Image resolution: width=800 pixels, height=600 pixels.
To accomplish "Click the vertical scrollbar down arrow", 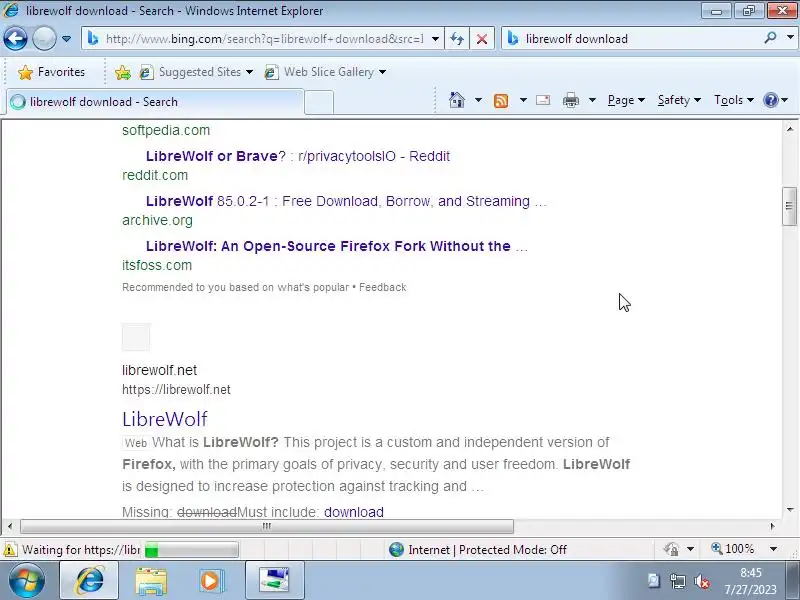I will (x=790, y=510).
